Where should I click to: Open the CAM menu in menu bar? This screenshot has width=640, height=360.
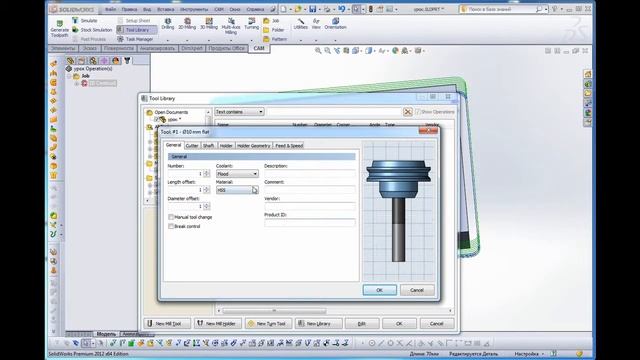click(x=219, y=9)
